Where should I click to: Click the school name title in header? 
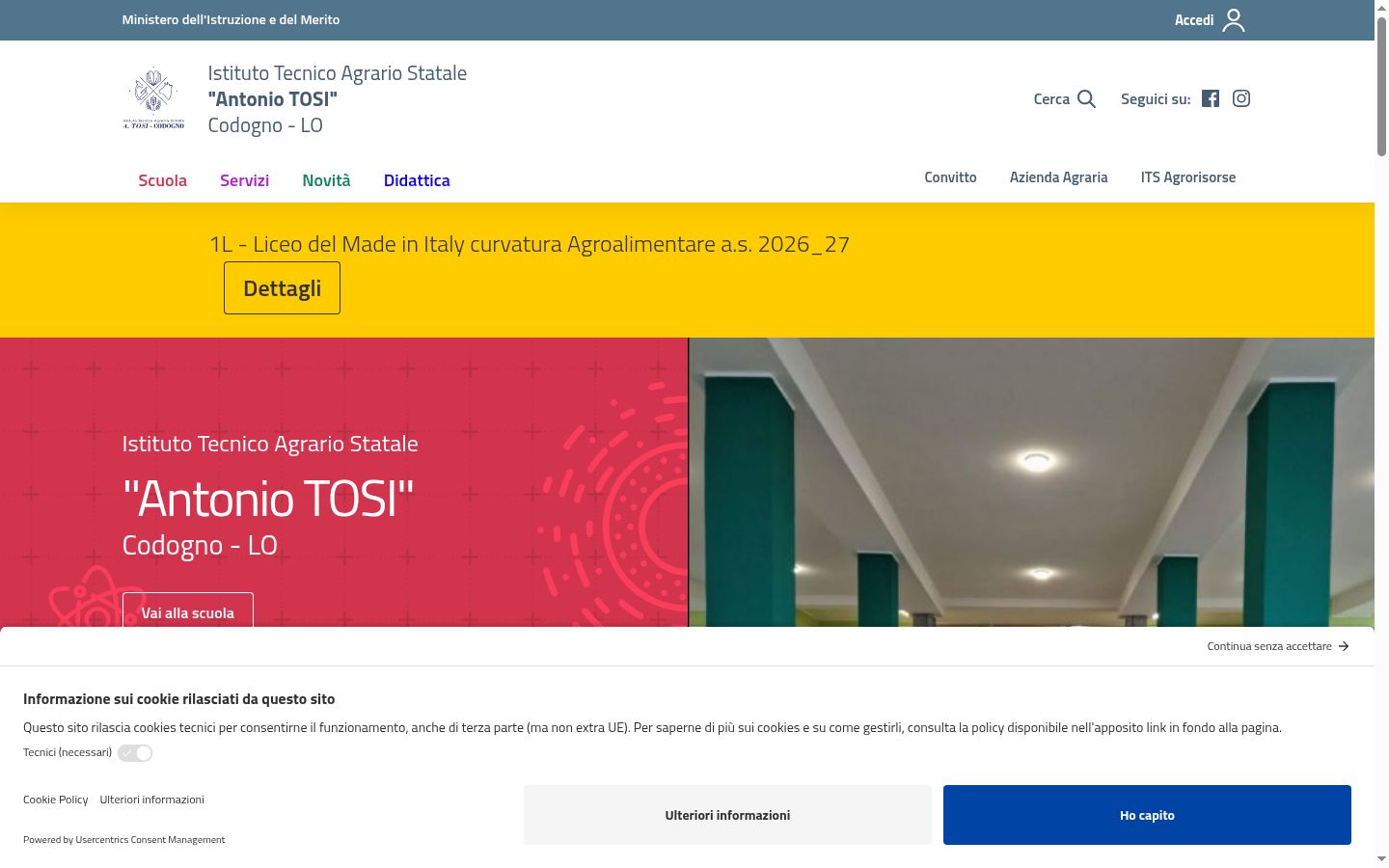coord(338,98)
